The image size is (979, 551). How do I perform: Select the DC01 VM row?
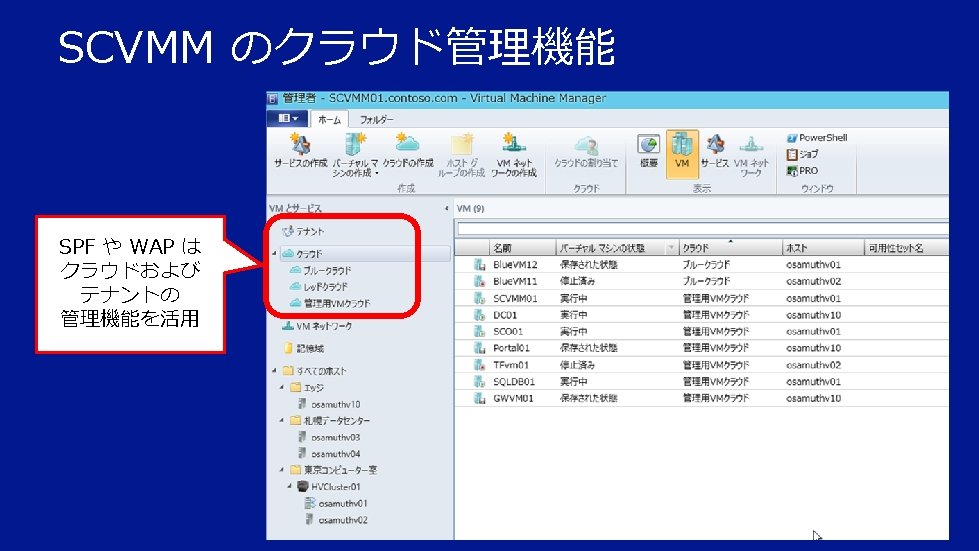point(701,315)
